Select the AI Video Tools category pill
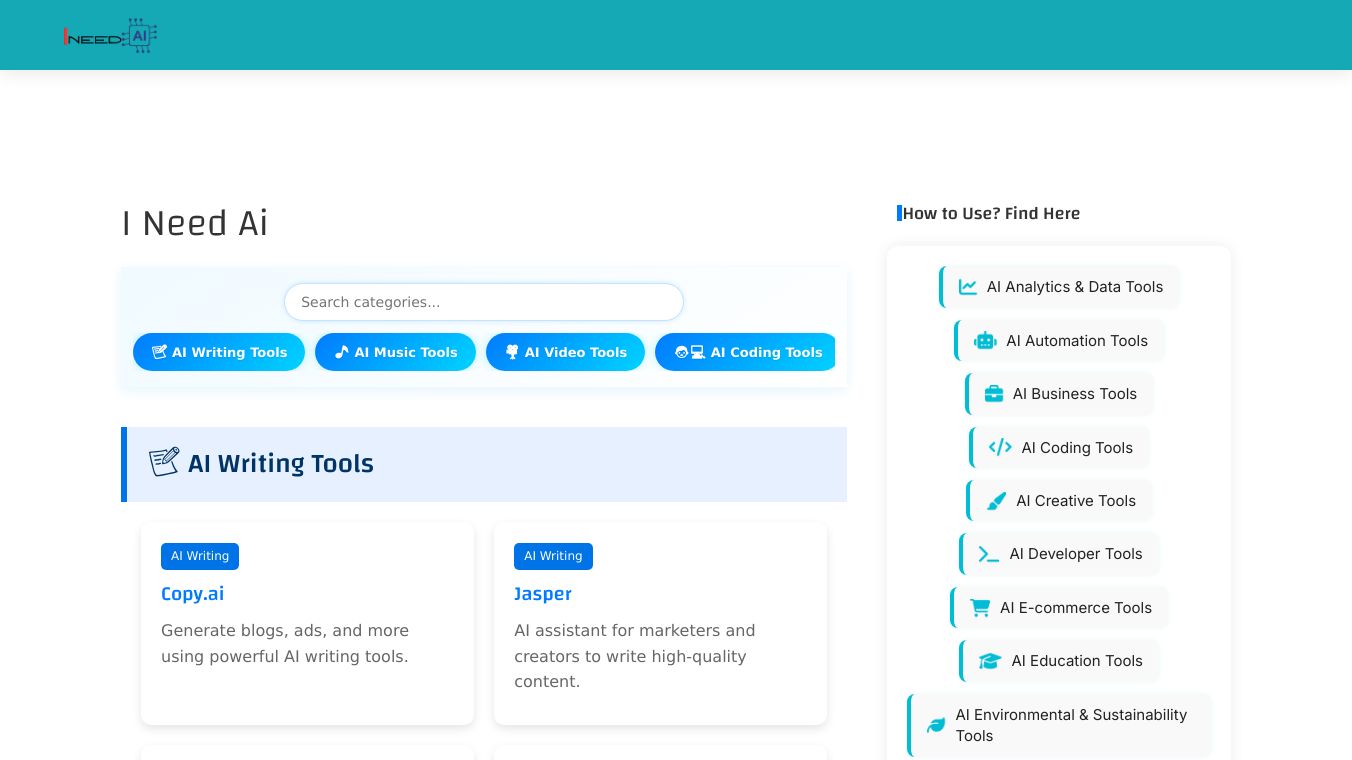Viewport: 1352px width, 760px height. [566, 352]
